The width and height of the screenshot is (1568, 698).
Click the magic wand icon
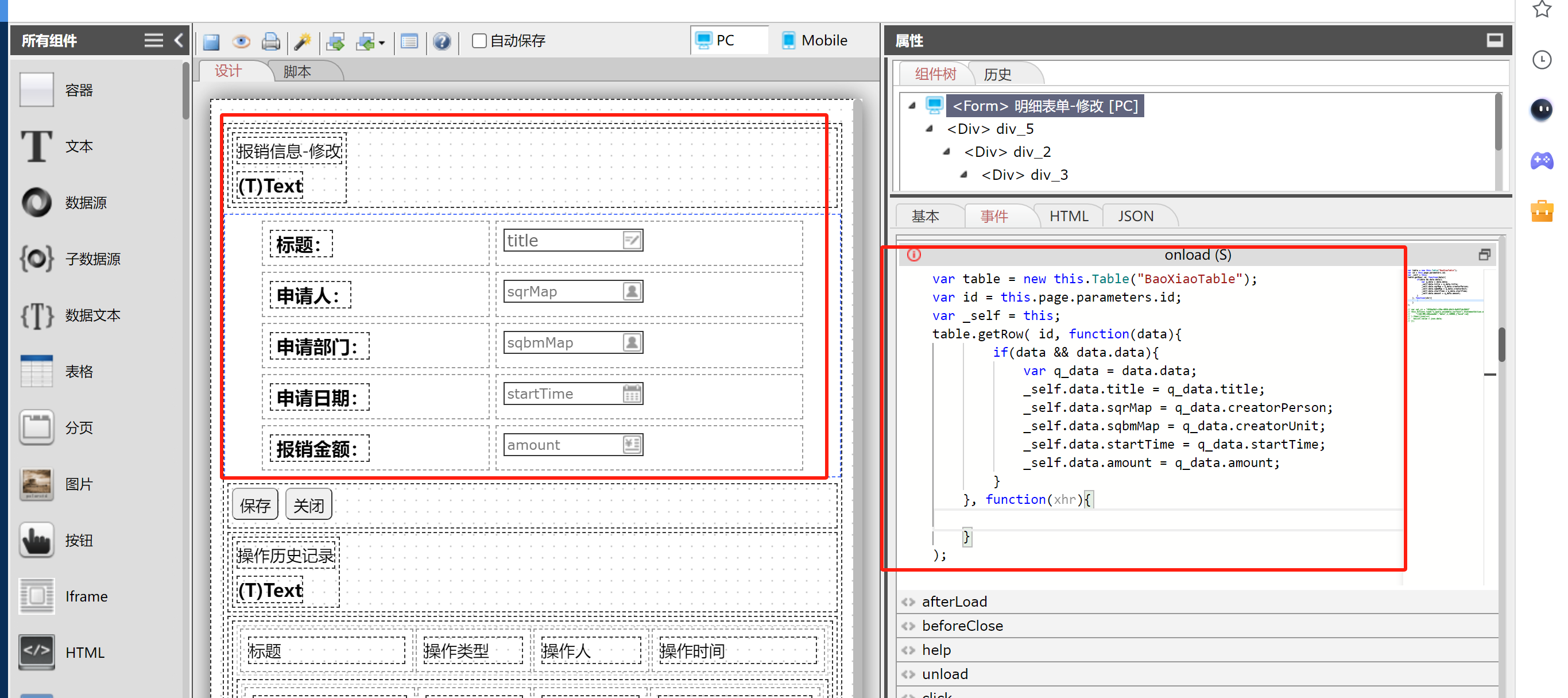303,41
